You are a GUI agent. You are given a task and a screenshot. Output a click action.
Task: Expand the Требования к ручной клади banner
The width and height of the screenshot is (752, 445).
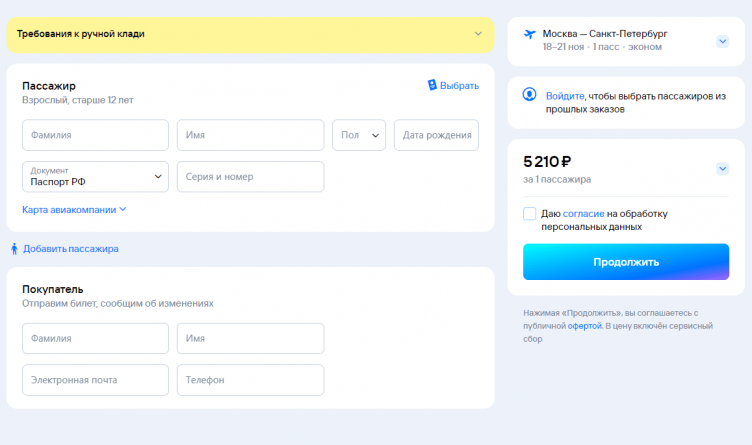coord(478,34)
